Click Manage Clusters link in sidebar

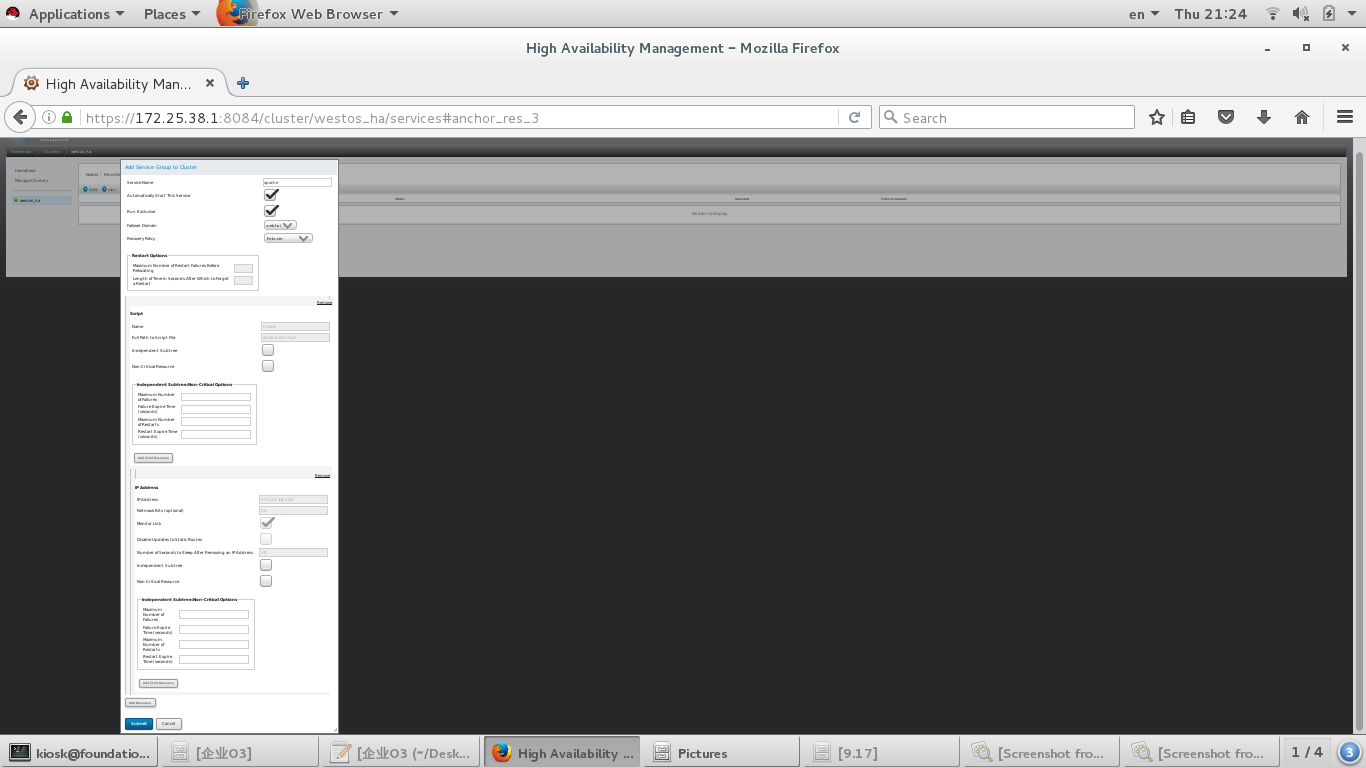[31, 181]
